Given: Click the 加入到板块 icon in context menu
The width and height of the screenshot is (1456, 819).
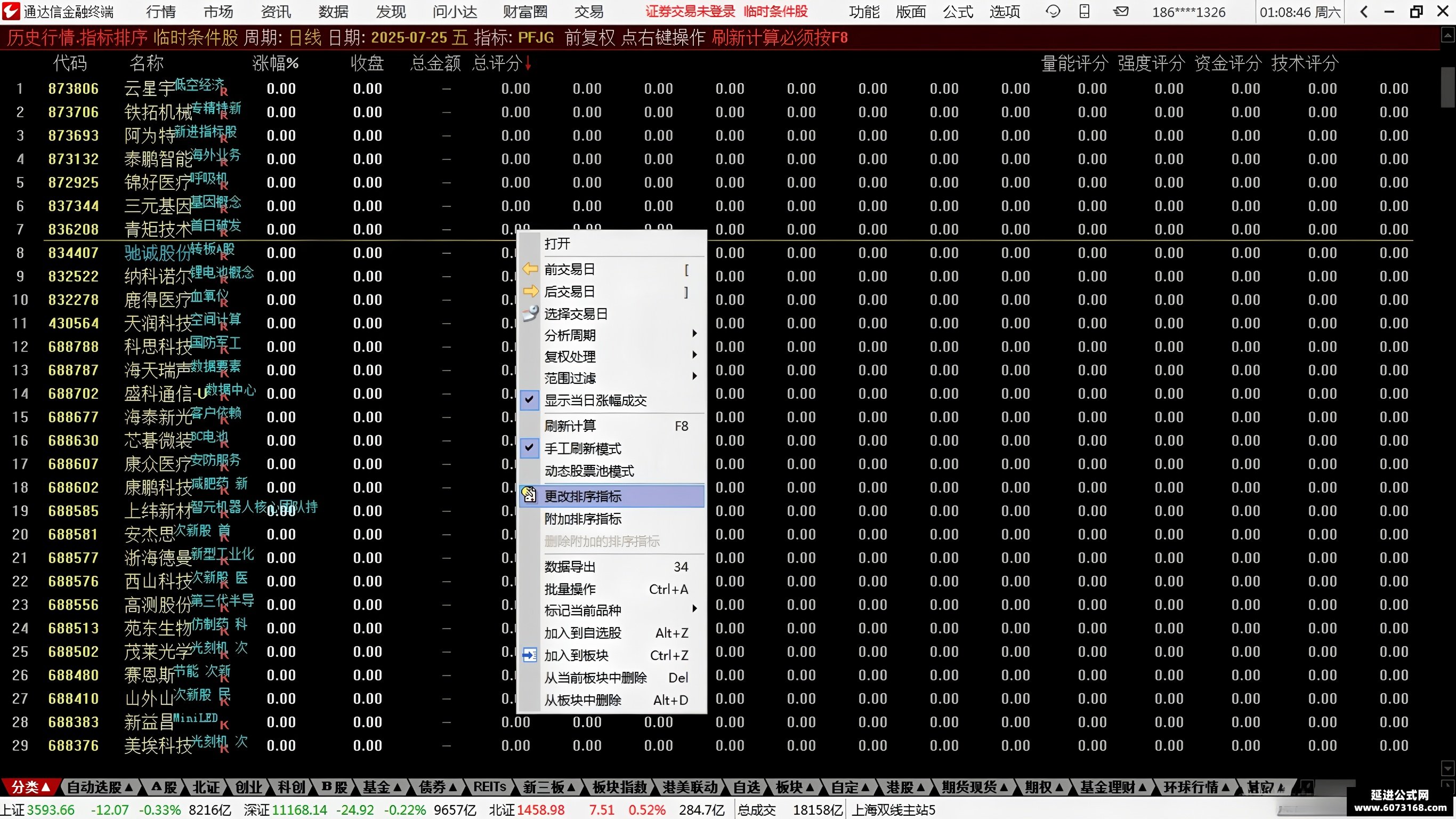Looking at the screenshot, I should click(x=530, y=655).
